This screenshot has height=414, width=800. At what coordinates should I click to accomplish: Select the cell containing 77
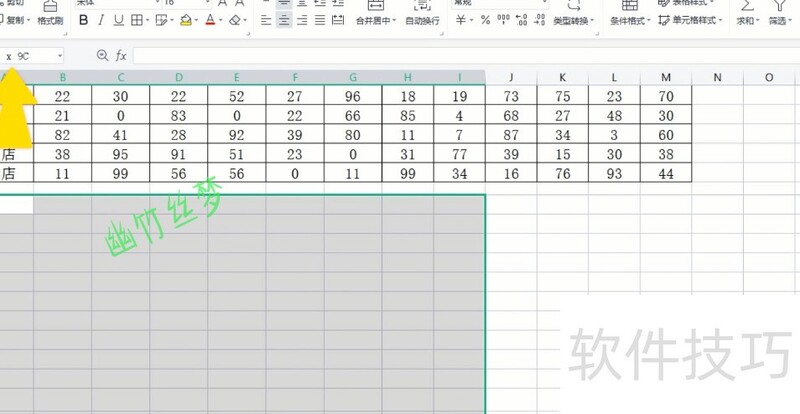click(460, 154)
